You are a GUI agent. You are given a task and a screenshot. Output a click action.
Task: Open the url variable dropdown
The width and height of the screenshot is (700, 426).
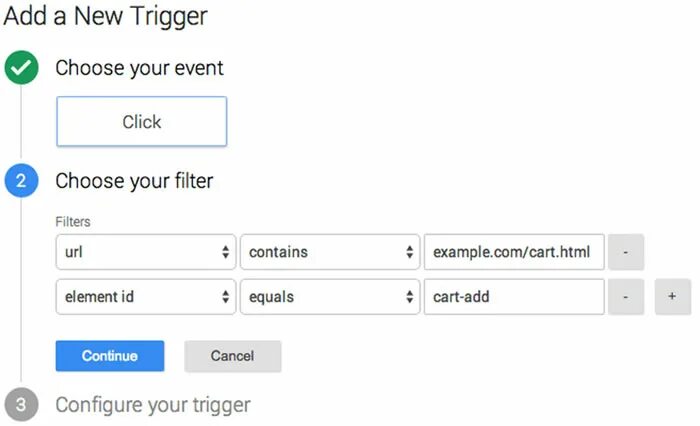point(146,252)
